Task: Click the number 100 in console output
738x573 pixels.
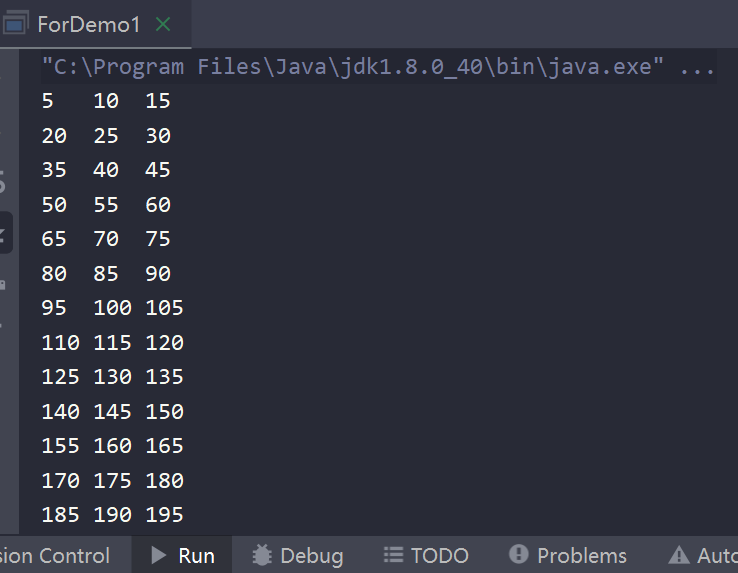Action: (x=112, y=308)
